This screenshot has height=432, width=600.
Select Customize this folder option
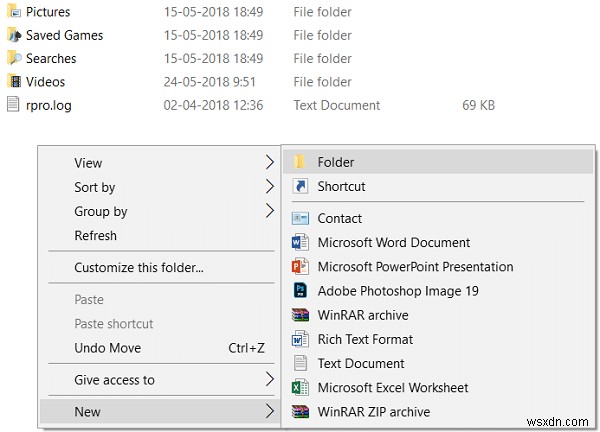click(139, 268)
